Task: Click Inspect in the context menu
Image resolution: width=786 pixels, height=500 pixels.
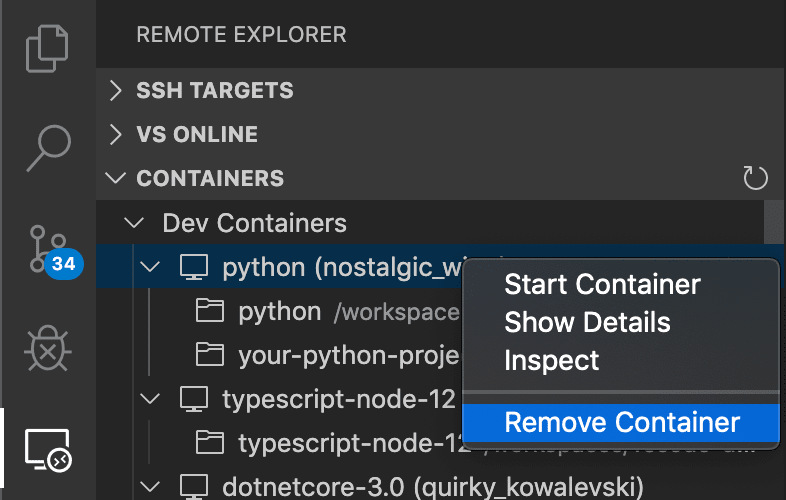Action: pos(551,360)
